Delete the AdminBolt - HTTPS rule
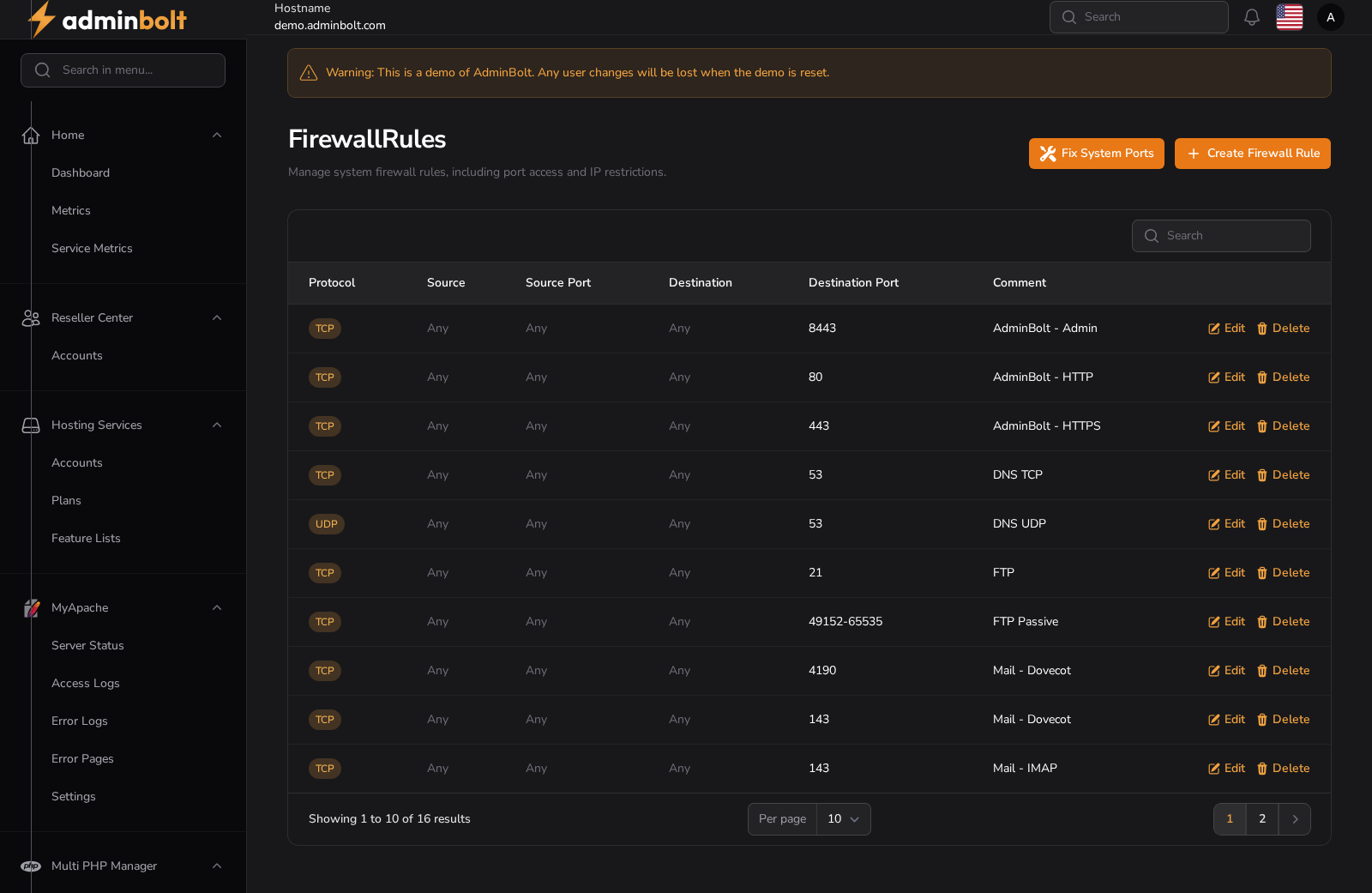 1283,426
